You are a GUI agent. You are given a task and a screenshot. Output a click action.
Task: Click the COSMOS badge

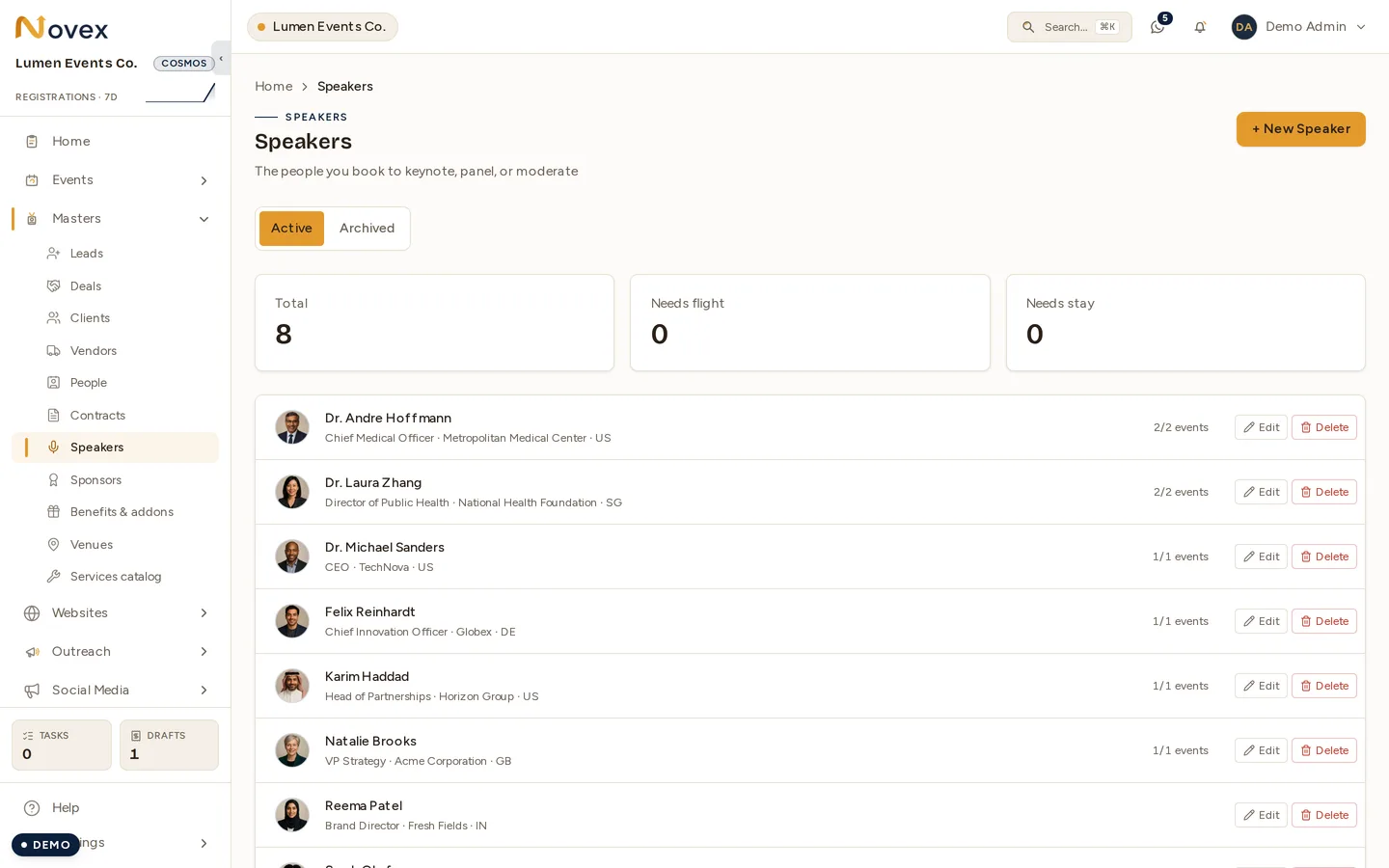pos(183,64)
